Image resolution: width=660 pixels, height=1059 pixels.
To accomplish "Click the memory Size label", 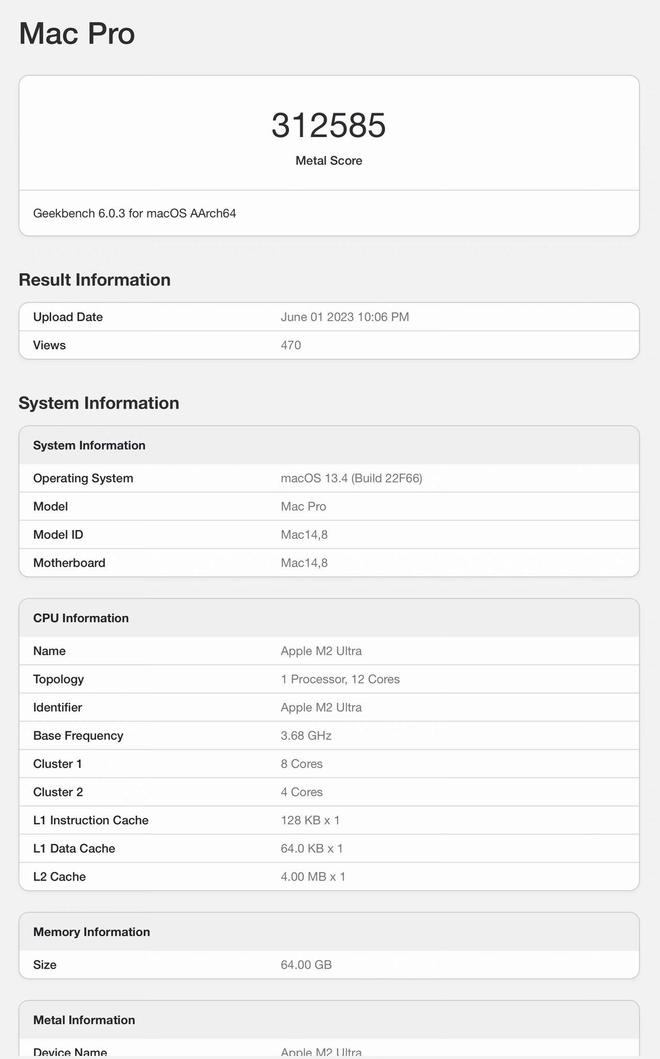I will [x=45, y=965].
